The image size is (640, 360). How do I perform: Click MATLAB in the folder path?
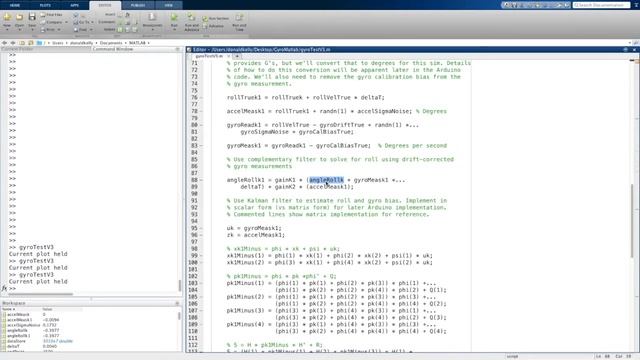click(137, 43)
